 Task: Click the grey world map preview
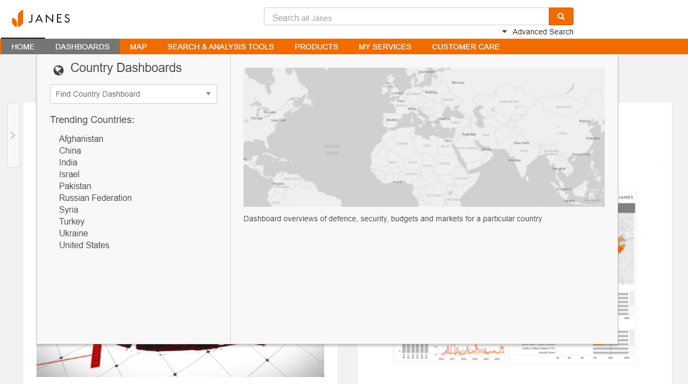[x=424, y=137]
